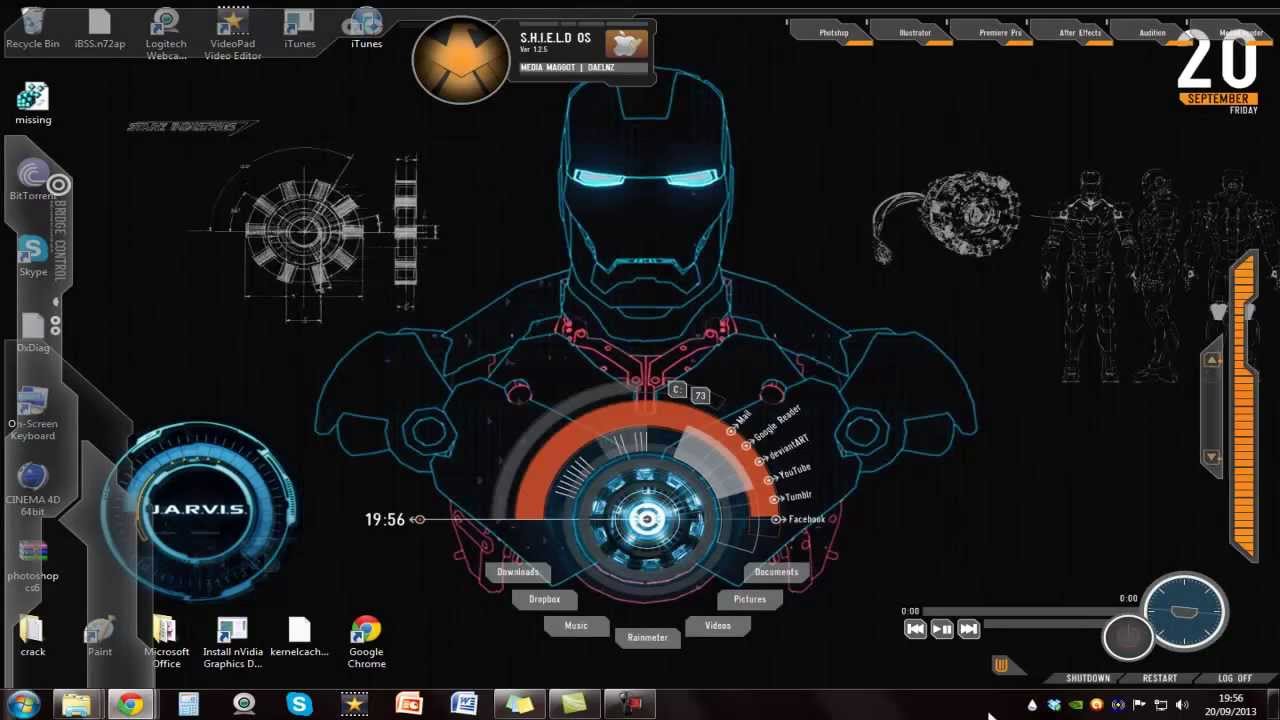Click the orange vertical volume meter
Viewport: 1280px width, 720px height.
point(1245,405)
